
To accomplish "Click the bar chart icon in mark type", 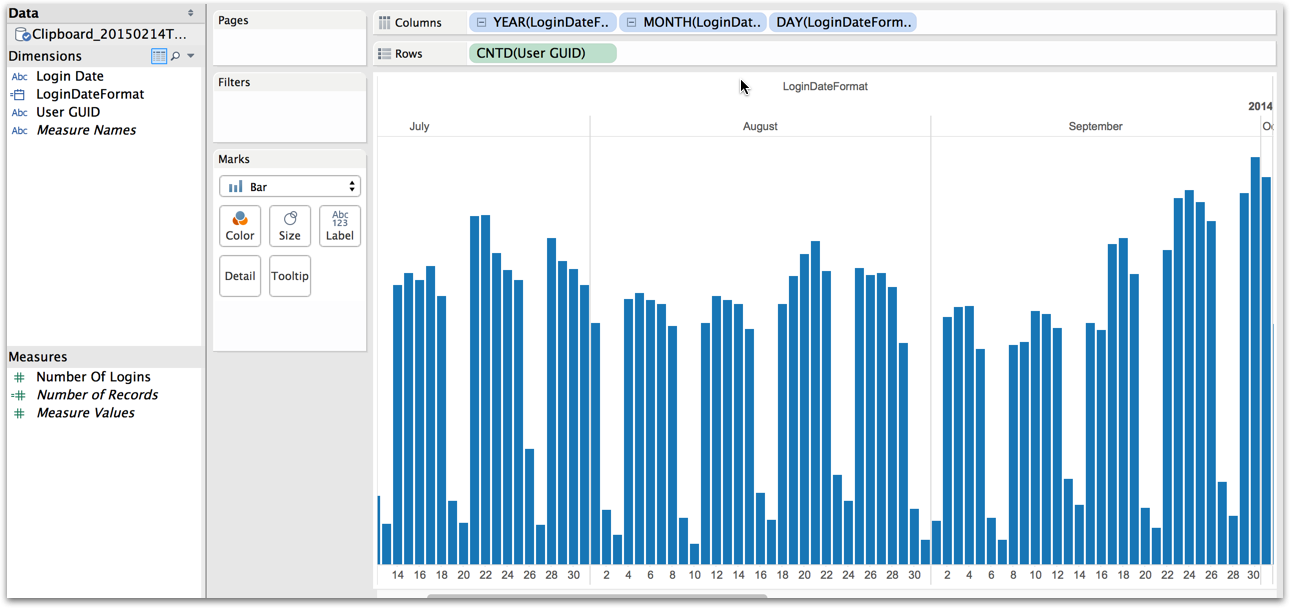I will (x=235, y=187).
